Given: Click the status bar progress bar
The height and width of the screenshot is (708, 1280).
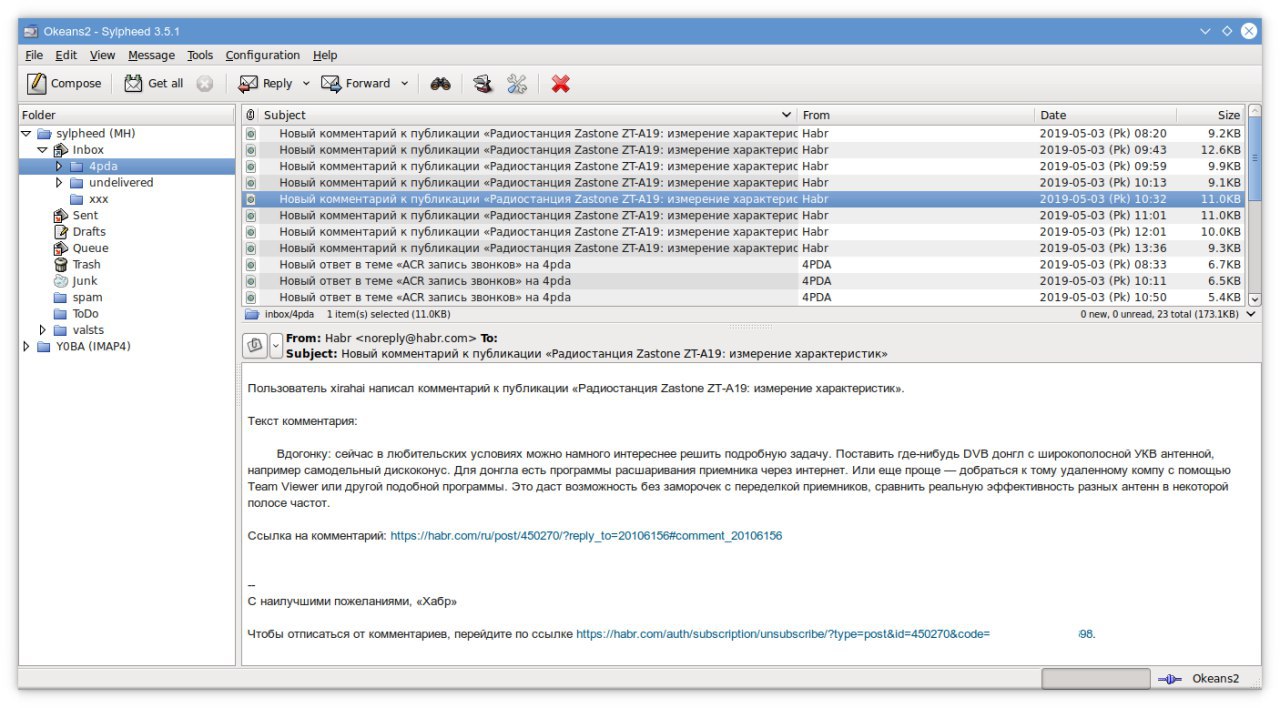Looking at the screenshot, I should point(1095,679).
